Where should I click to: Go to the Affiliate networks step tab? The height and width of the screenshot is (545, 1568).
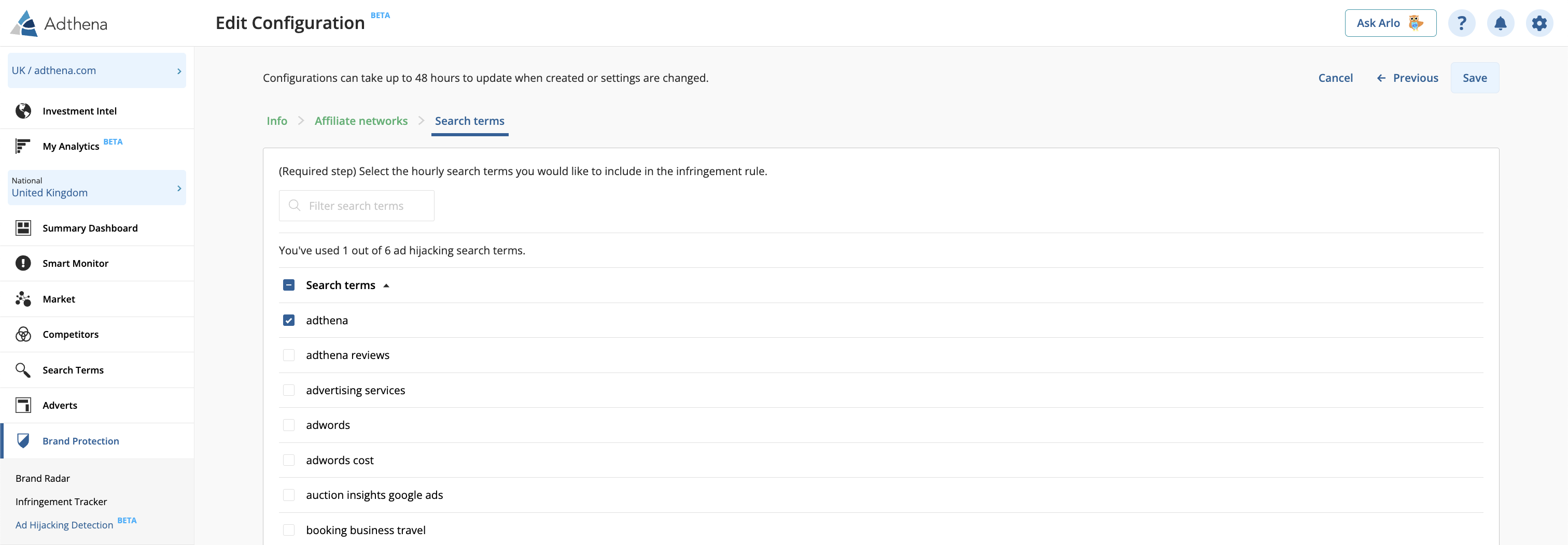(x=361, y=121)
